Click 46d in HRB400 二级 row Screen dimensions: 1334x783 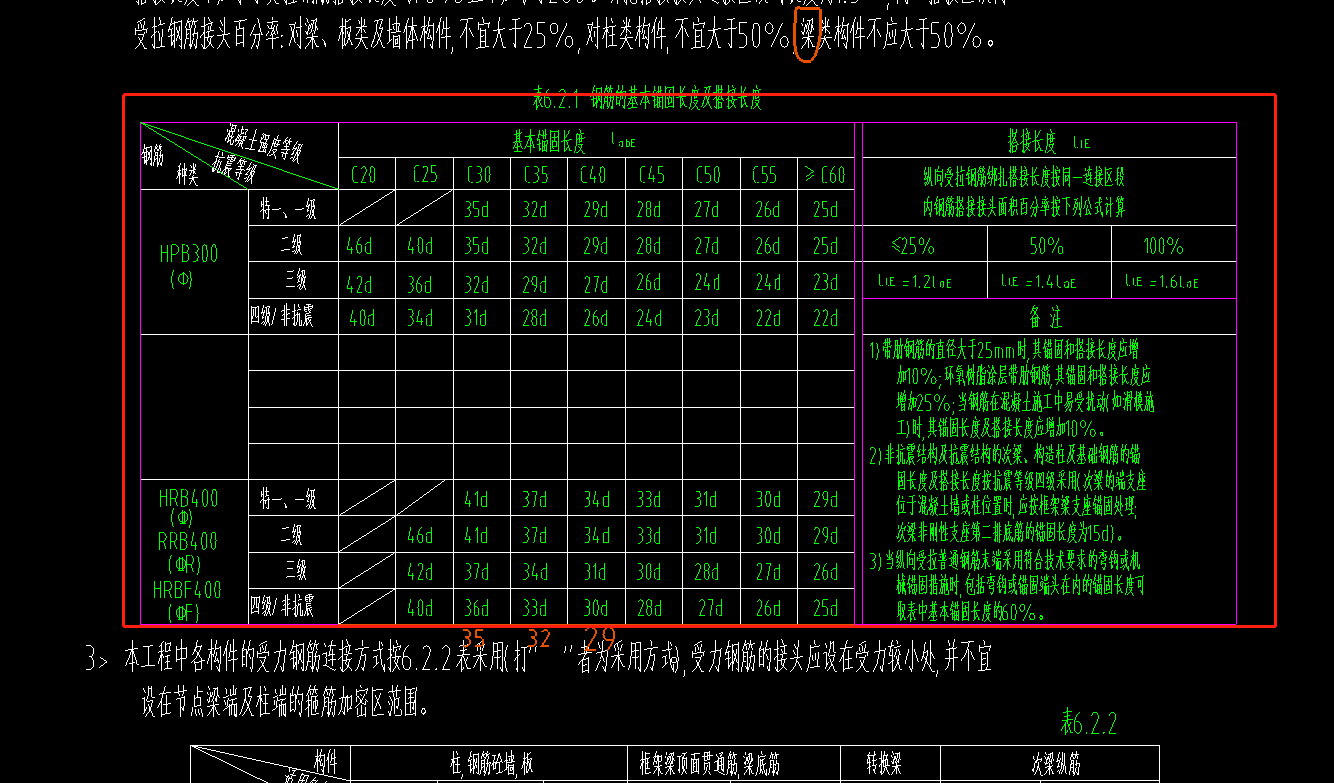click(420, 536)
